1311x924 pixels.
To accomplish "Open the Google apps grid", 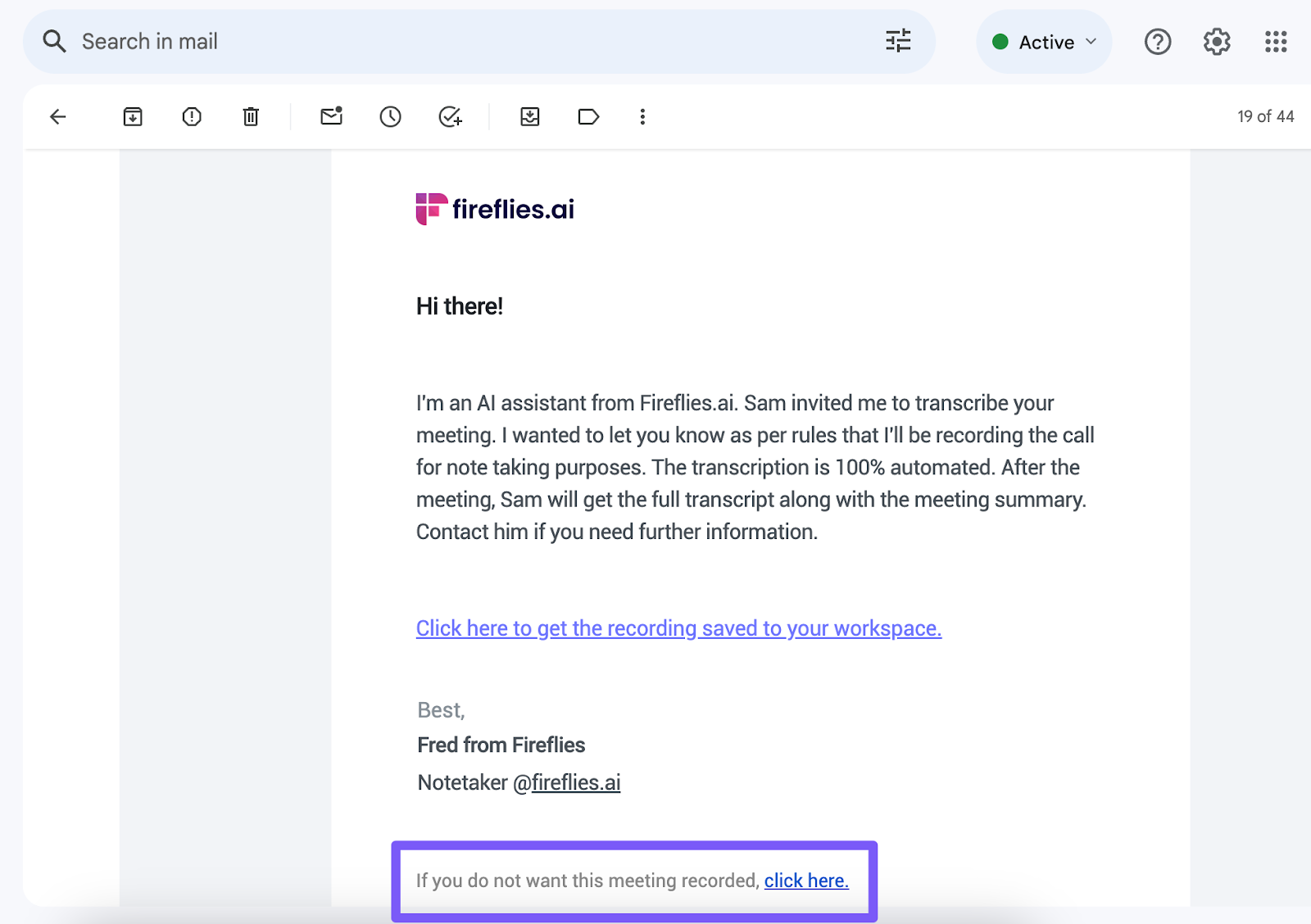I will tap(1276, 42).
